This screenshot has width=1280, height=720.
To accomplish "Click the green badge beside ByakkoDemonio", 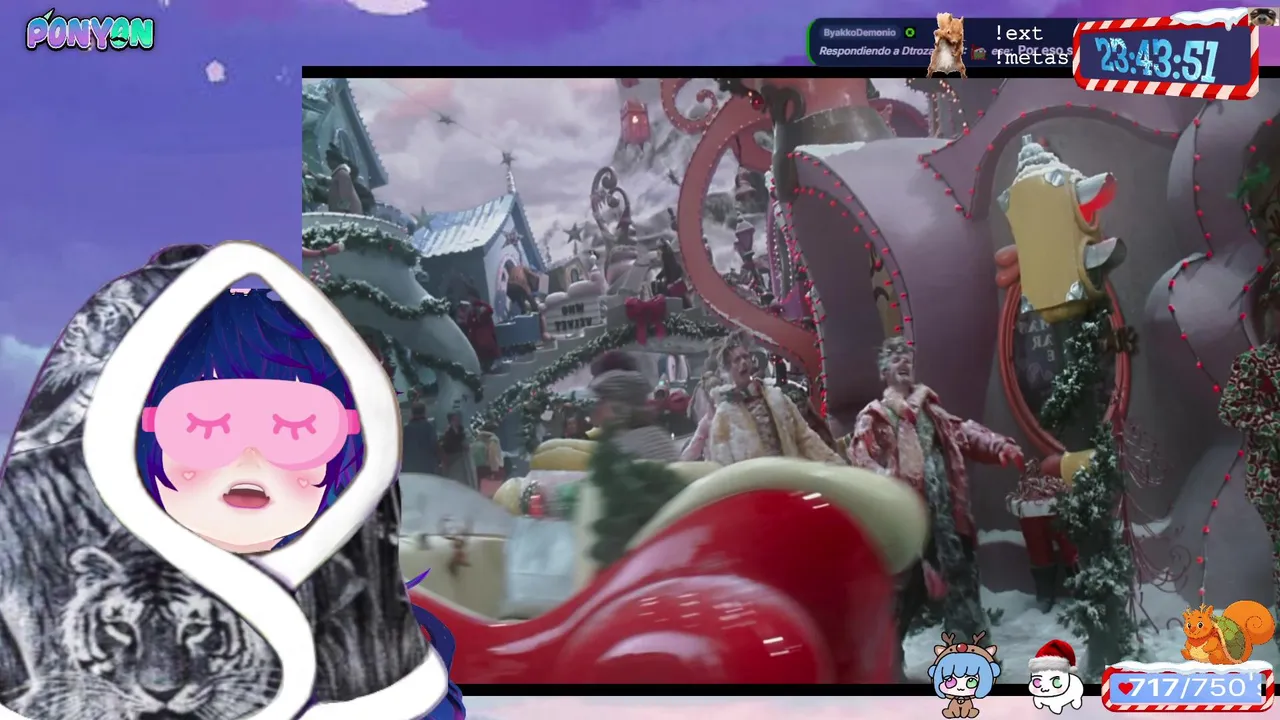I will point(910,32).
